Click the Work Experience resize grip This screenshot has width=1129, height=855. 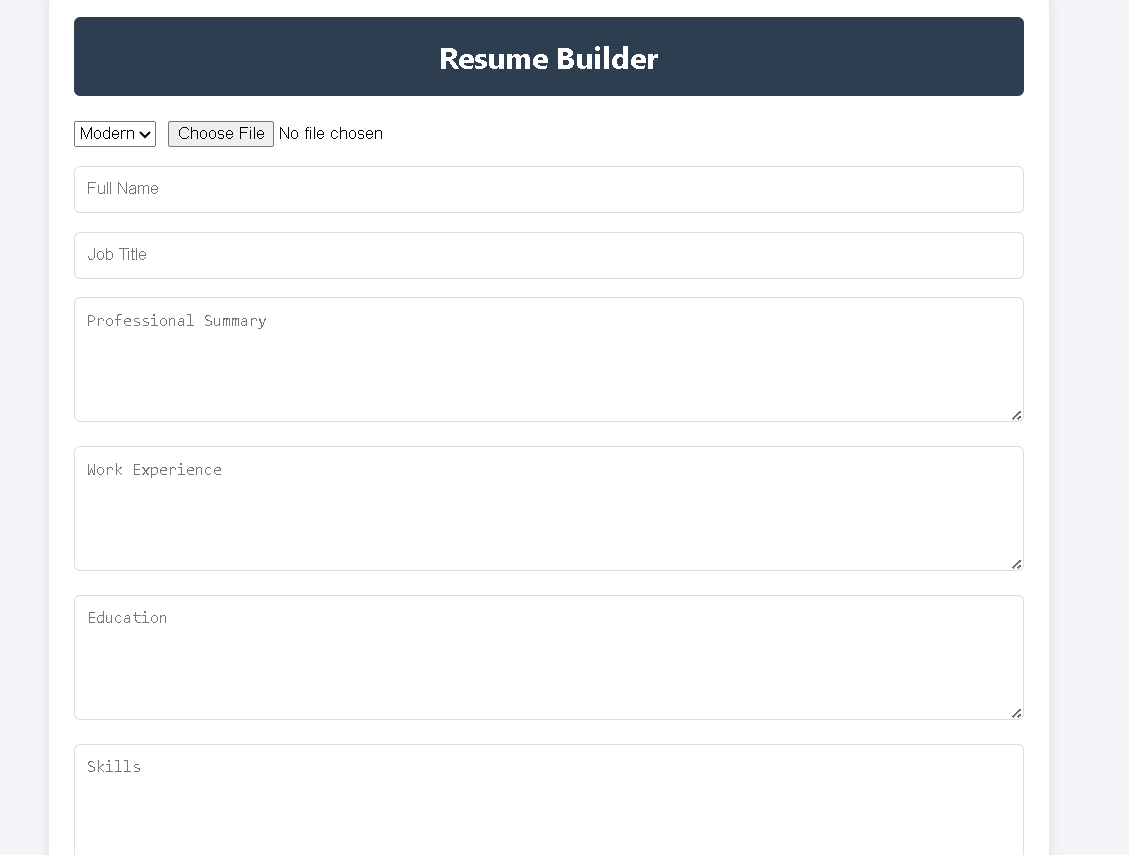tap(1015, 562)
